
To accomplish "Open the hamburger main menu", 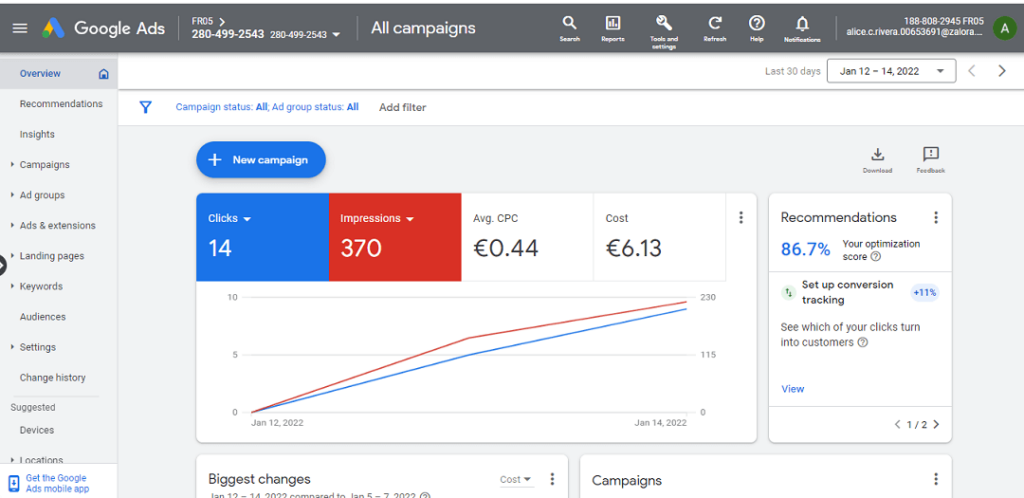I will pyautogui.click(x=20, y=28).
